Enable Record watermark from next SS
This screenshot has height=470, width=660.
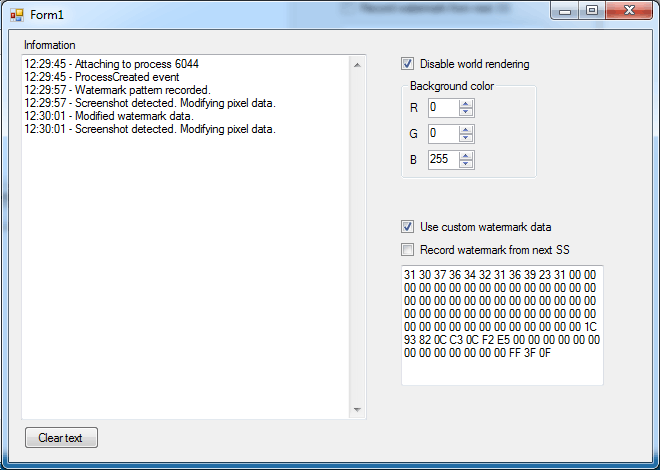(407, 250)
